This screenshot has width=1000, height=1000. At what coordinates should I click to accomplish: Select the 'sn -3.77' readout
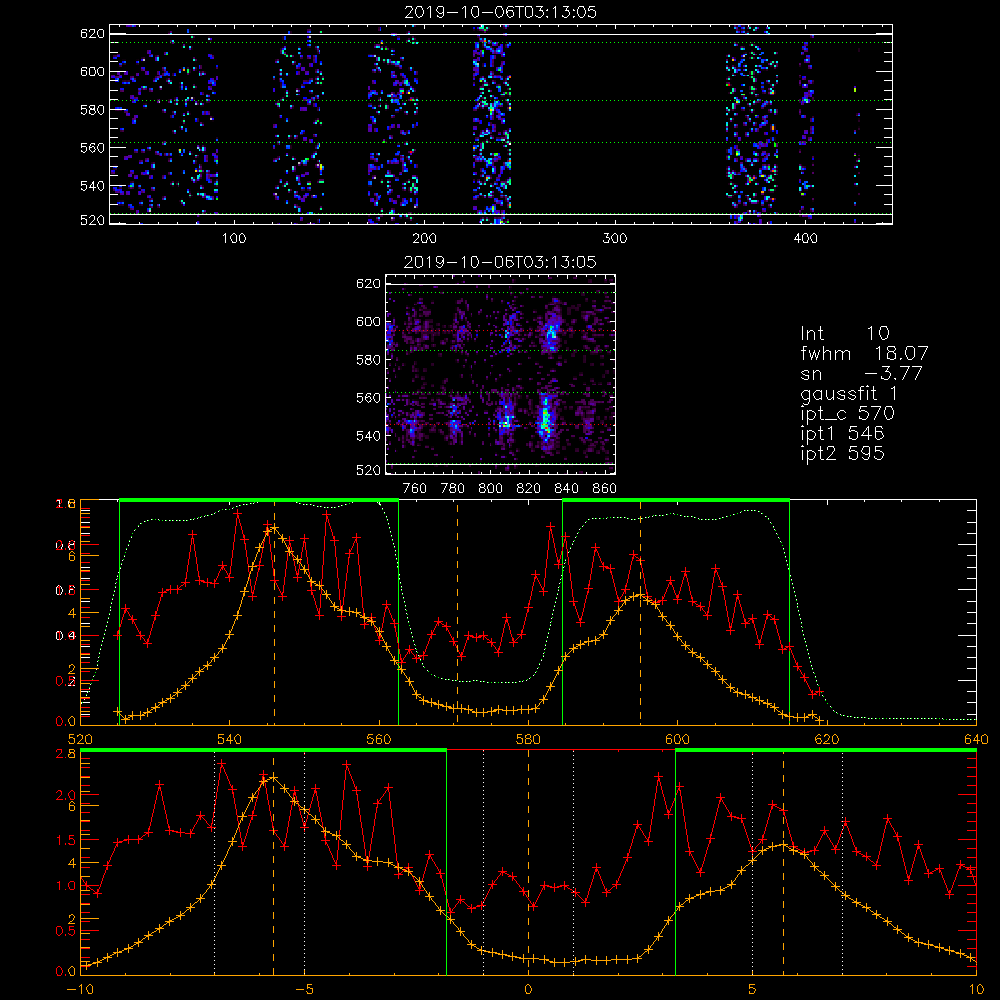click(x=862, y=374)
